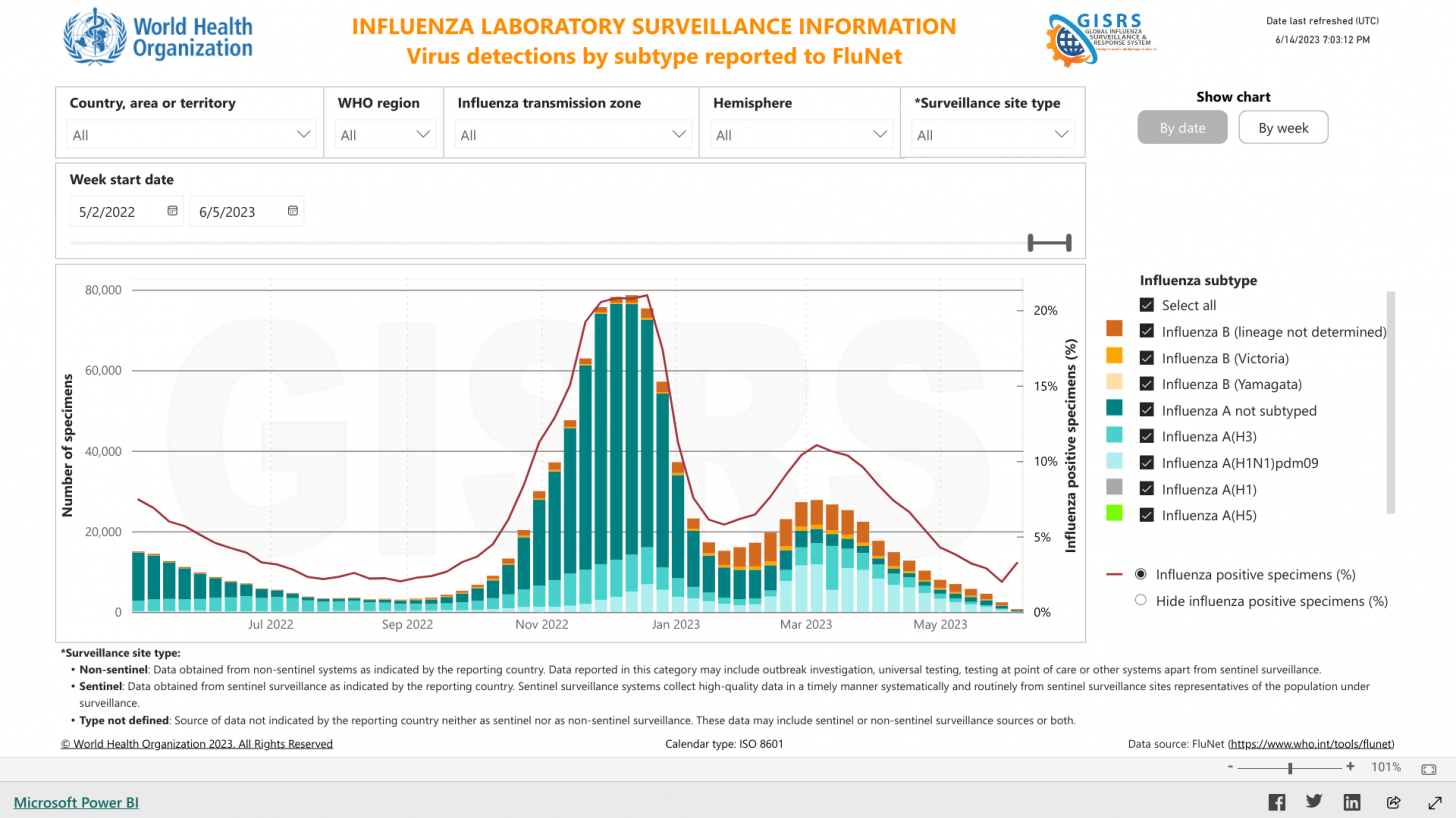Uncheck the Influenza A(H5) subtype
The height and width of the screenshot is (818, 1456).
pos(1146,515)
